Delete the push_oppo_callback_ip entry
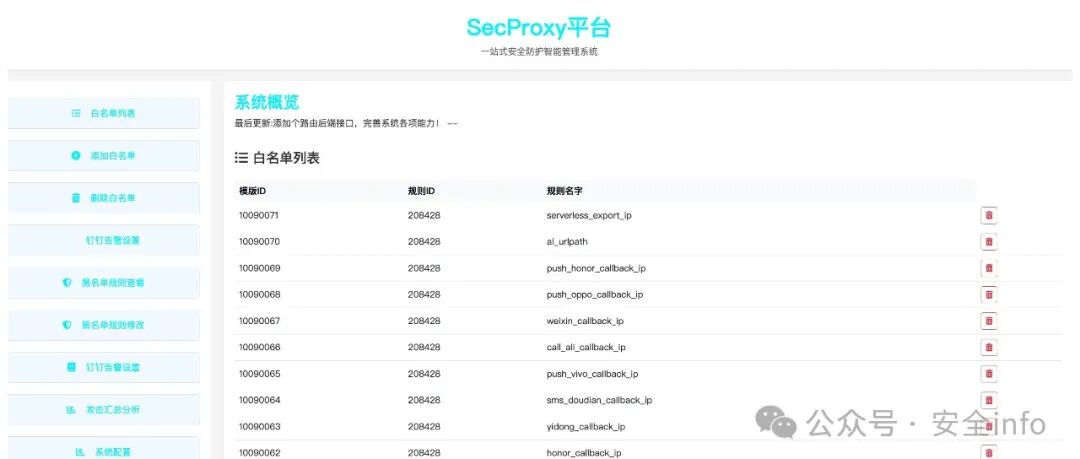Image resolution: width=1080 pixels, height=459 pixels. coord(989,294)
